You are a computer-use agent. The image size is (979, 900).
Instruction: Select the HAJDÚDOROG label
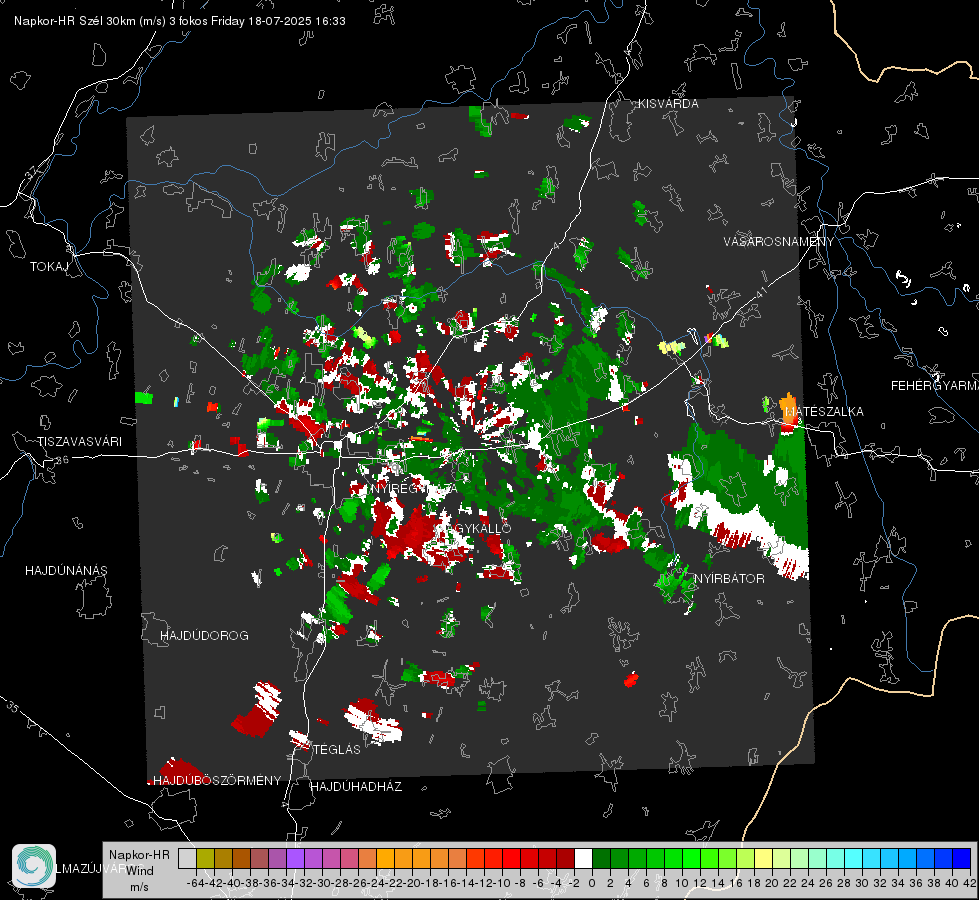(x=204, y=636)
